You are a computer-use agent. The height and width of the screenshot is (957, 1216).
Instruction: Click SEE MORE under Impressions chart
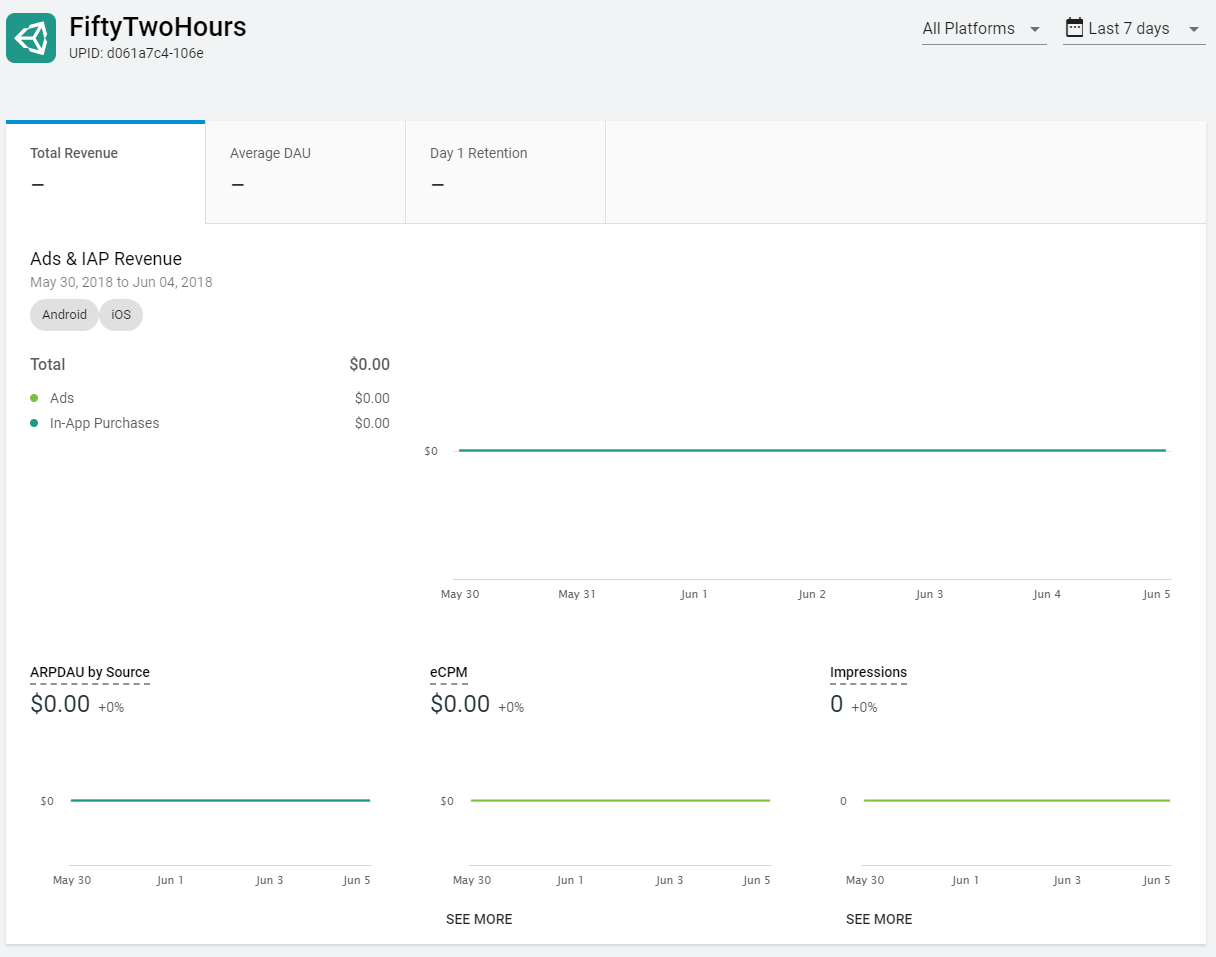[x=879, y=919]
